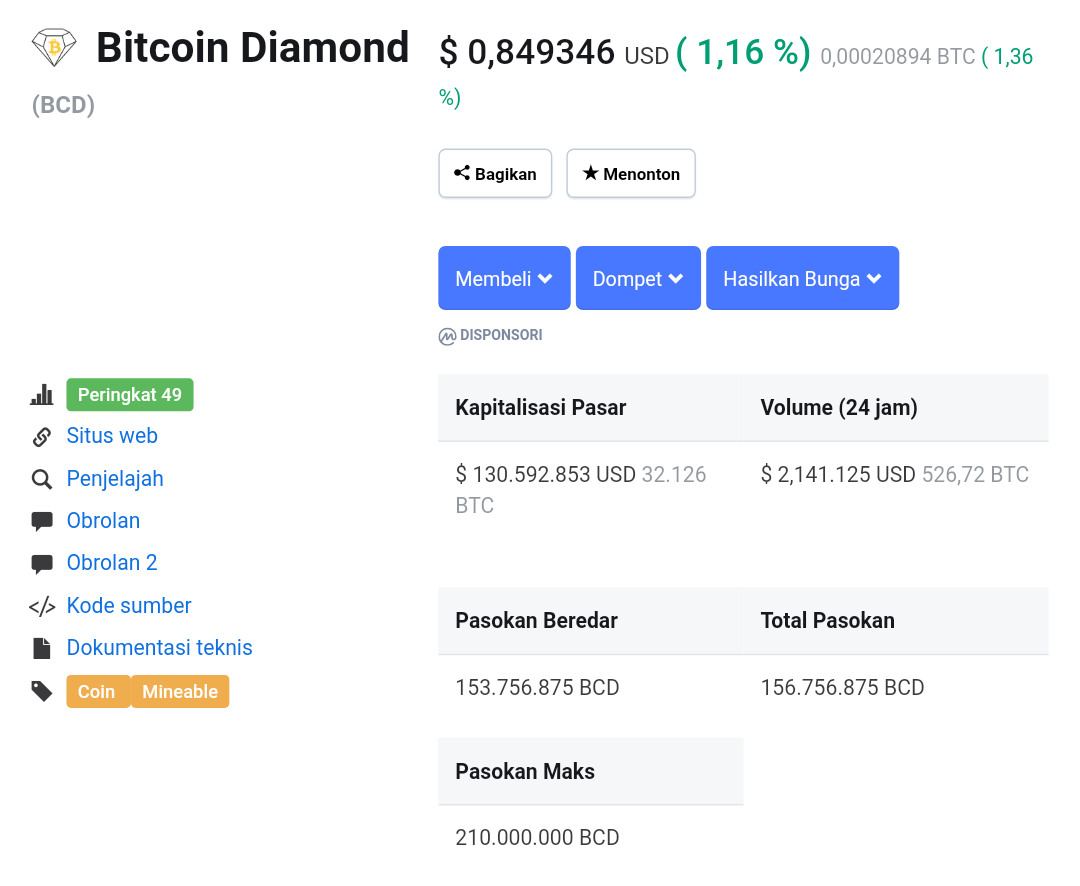Click the tag icon beside Coin label

pos(42,691)
